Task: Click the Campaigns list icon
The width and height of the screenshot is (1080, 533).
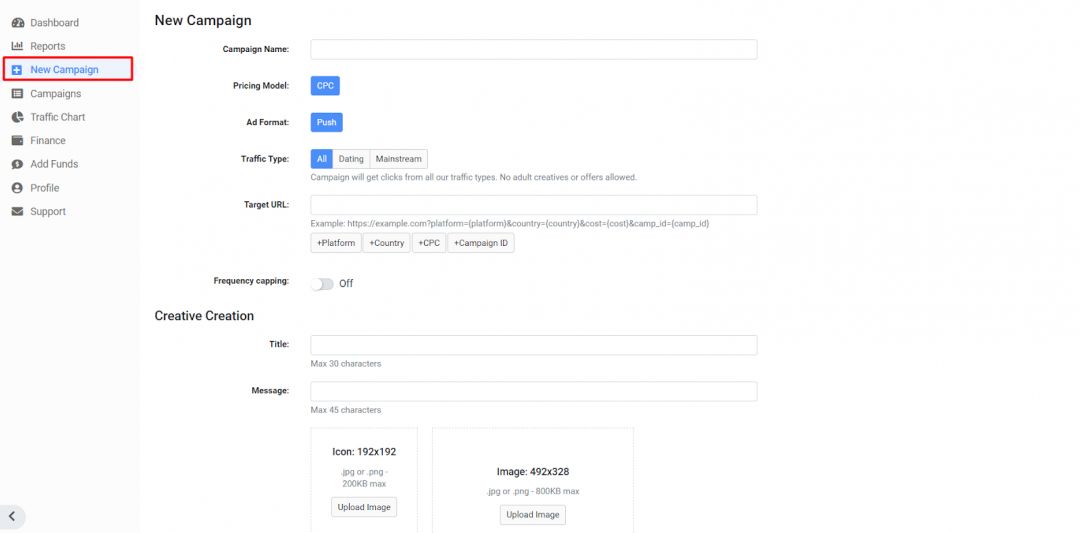Action: pyautogui.click(x=17, y=94)
